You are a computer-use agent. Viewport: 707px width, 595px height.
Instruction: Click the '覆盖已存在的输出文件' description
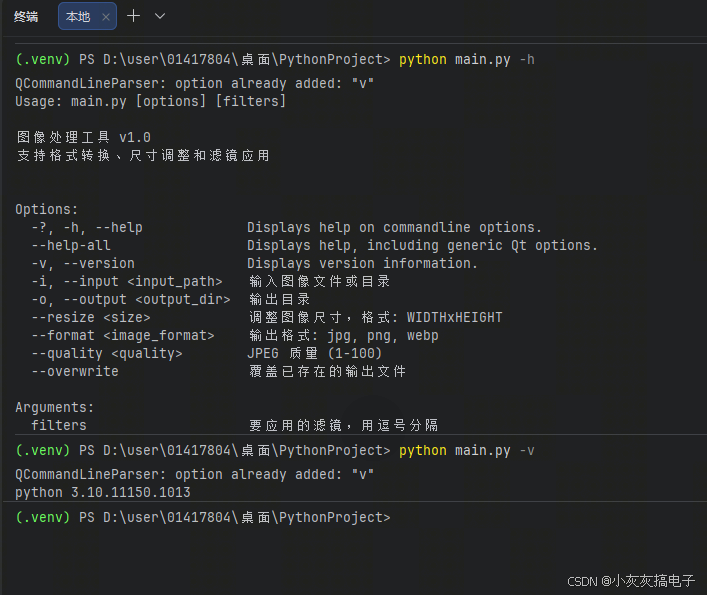(327, 371)
